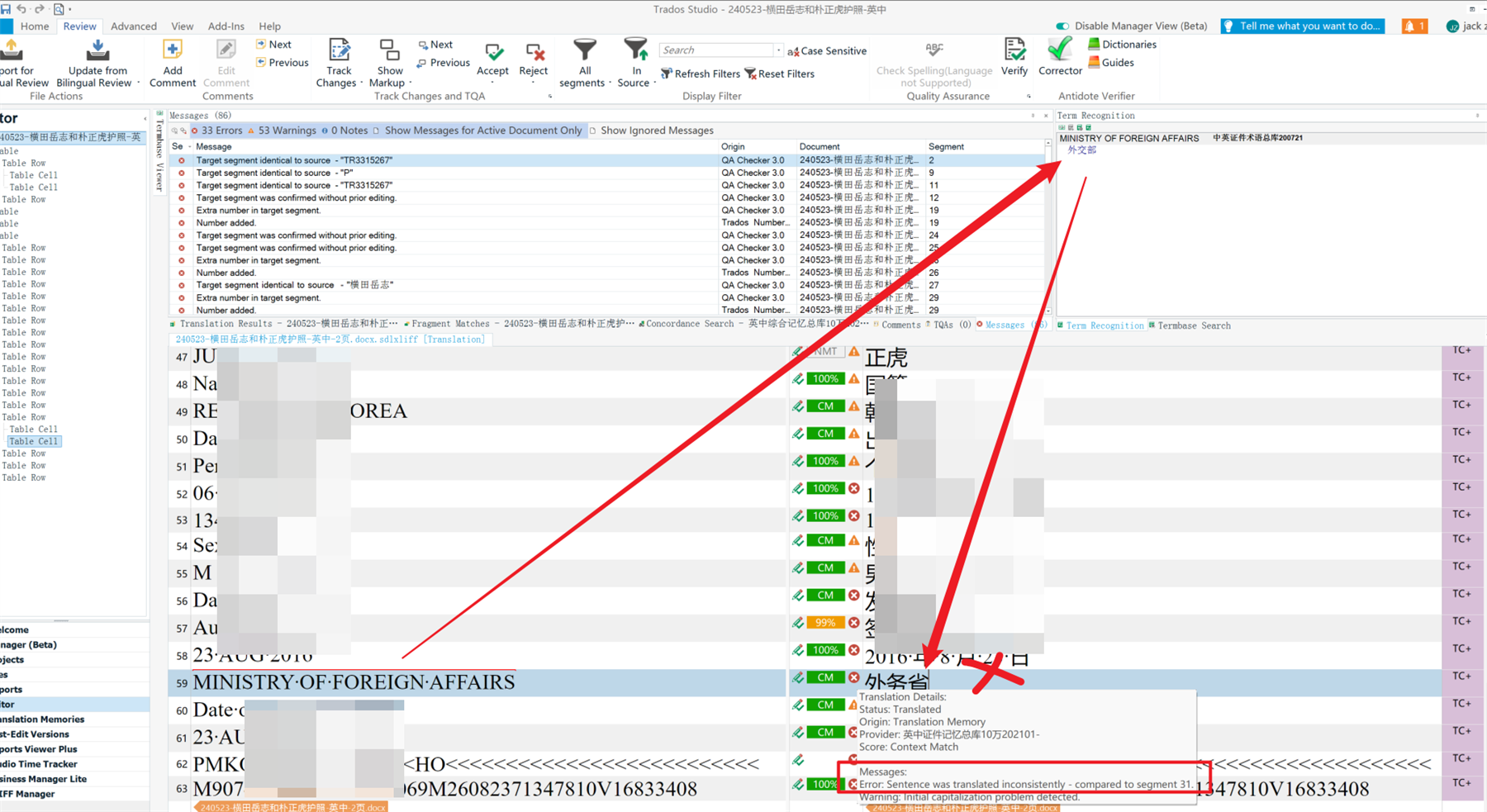This screenshot has height=812, width=1487.
Task: Click the red error icon on segment 59
Action: tap(854, 677)
